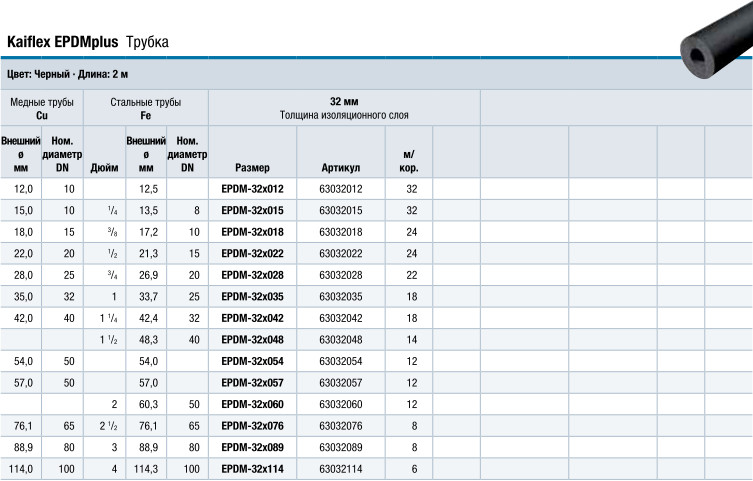Select cell 'EPDM-32x057'
This screenshot has height=481, width=753.
(252, 383)
